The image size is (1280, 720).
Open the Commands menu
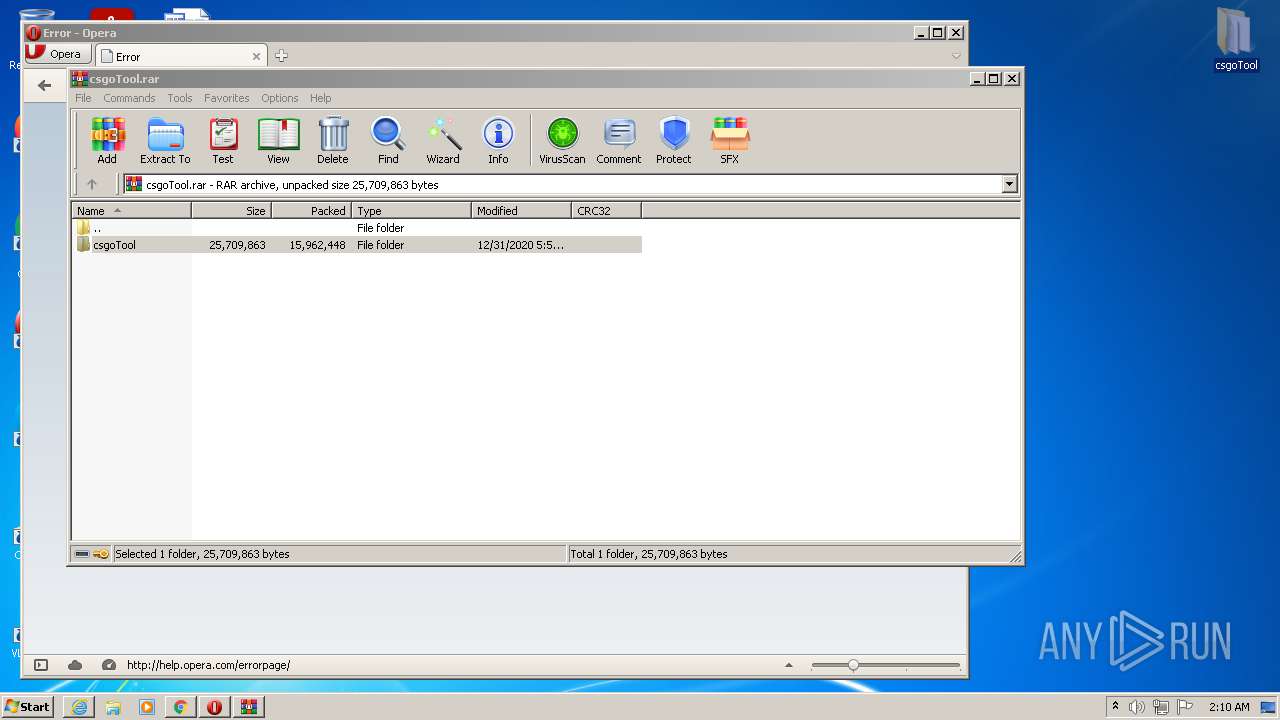click(x=129, y=98)
